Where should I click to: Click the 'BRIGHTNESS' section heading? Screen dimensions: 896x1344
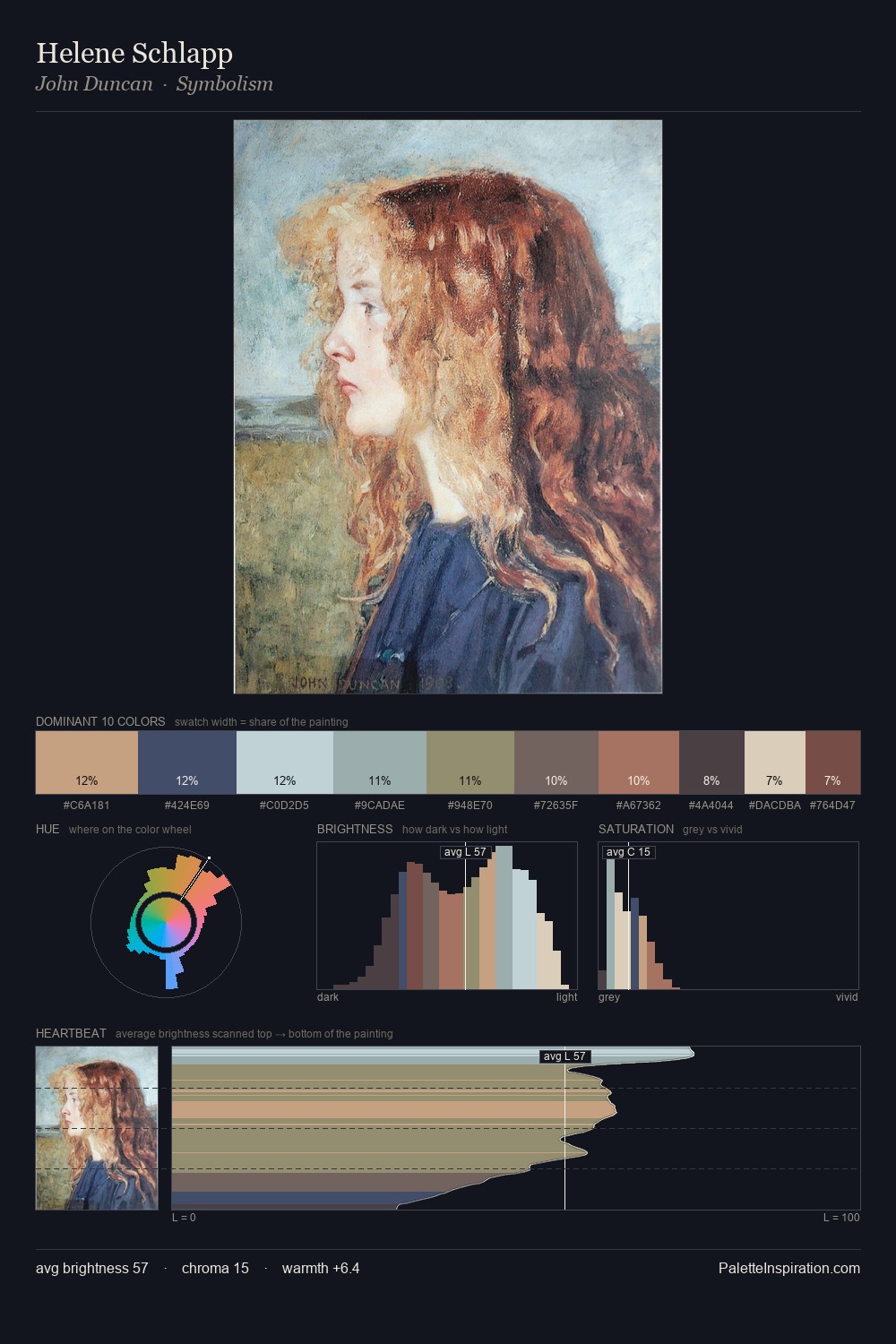pyautogui.click(x=355, y=829)
